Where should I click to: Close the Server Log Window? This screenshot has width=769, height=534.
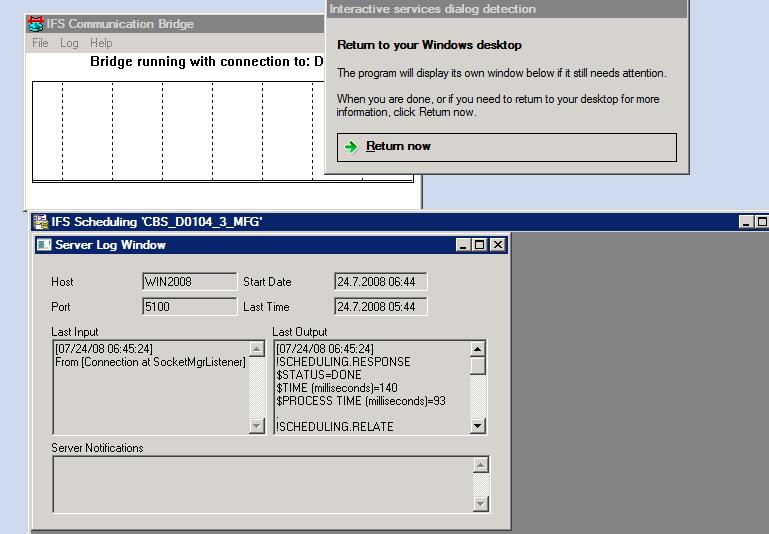click(497, 245)
